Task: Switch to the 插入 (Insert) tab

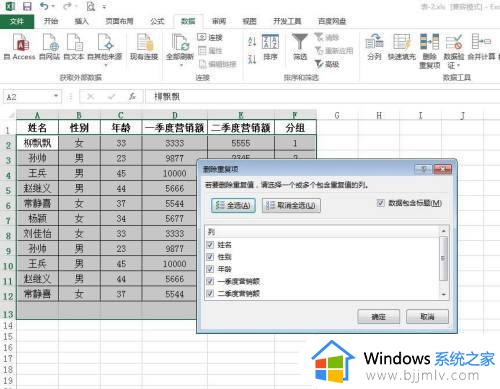Action: (x=81, y=21)
